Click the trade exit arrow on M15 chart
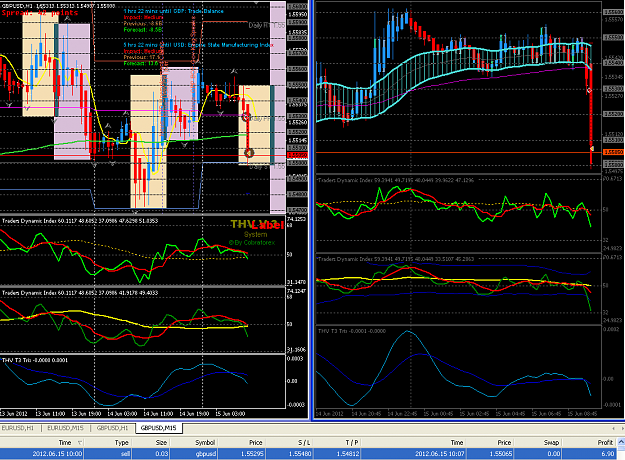Viewport: 625px width, 460px height. [x=592, y=149]
